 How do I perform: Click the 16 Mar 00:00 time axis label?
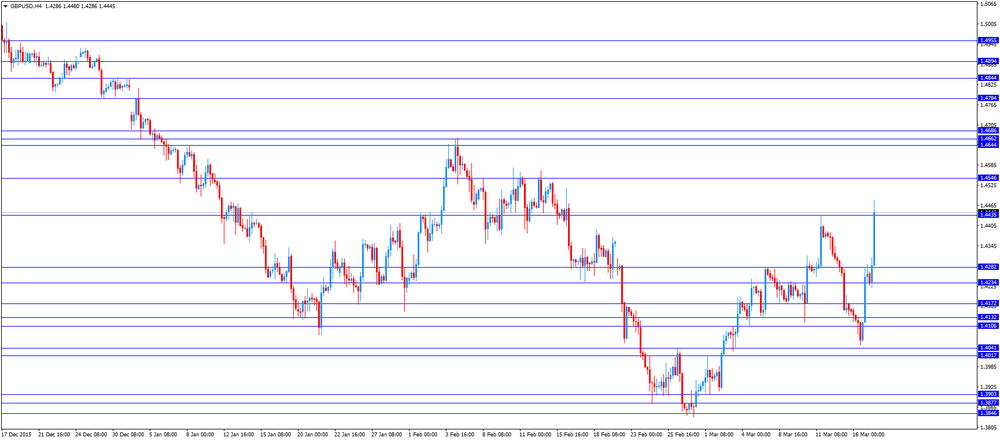[x=867, y=434]
